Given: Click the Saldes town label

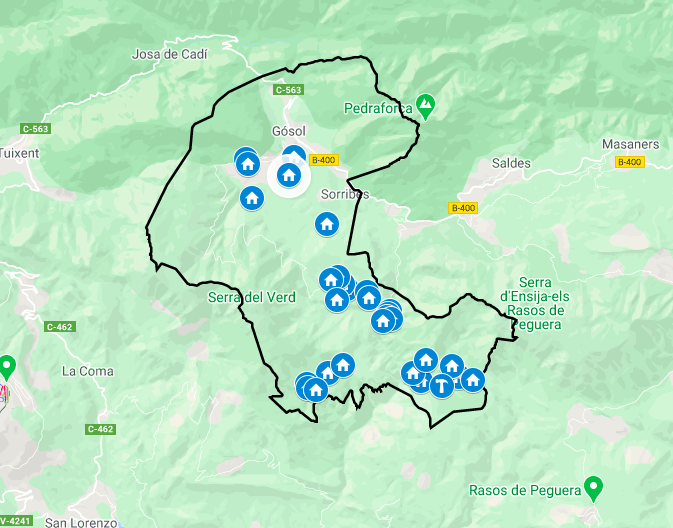Looking at the screenshot, I should tap(511, 163).
